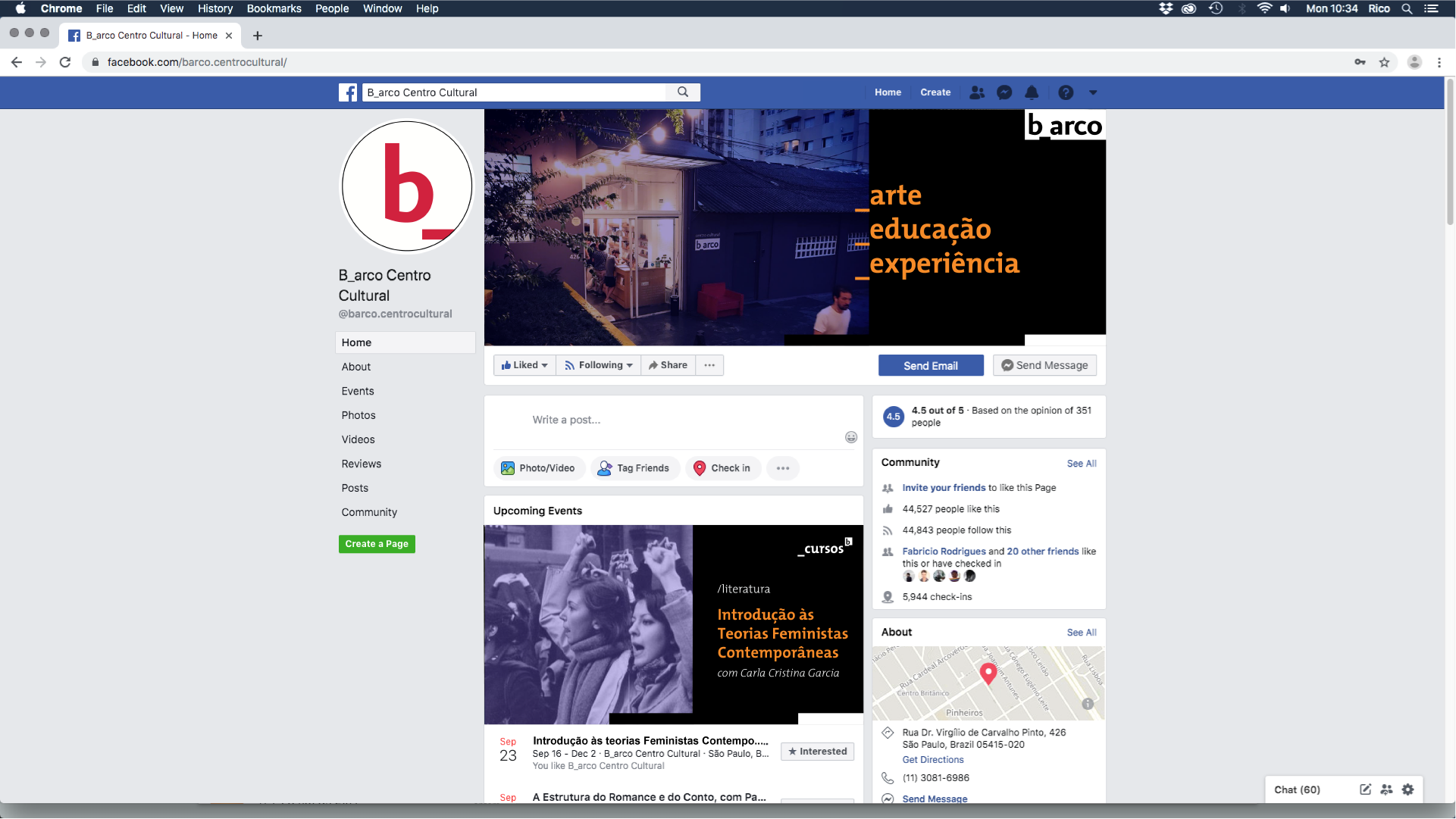
Task: Click the map thumbnail in About
Action: (988, 683)
